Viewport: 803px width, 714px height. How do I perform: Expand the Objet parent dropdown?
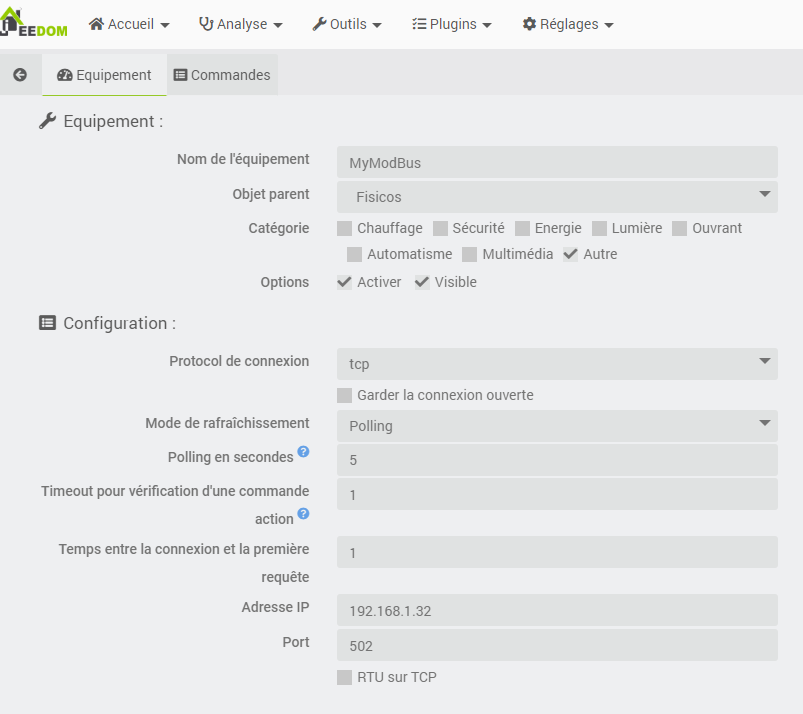pyautogui.click(x=557, y=196)
